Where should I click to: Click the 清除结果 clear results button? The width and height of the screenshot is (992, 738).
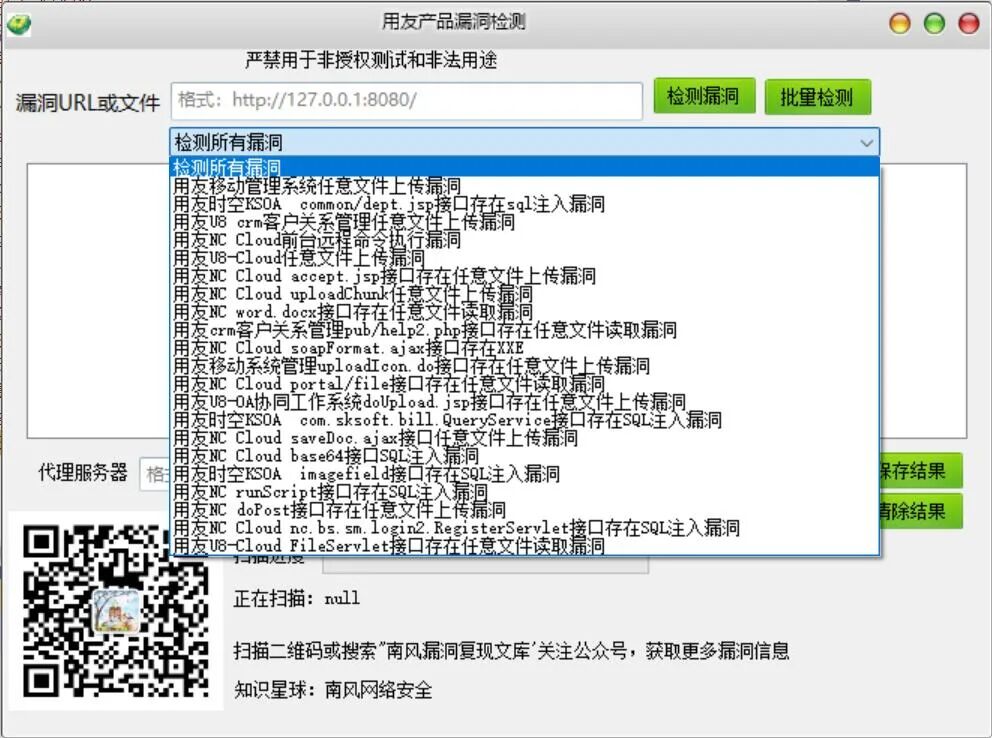point(921,511)
